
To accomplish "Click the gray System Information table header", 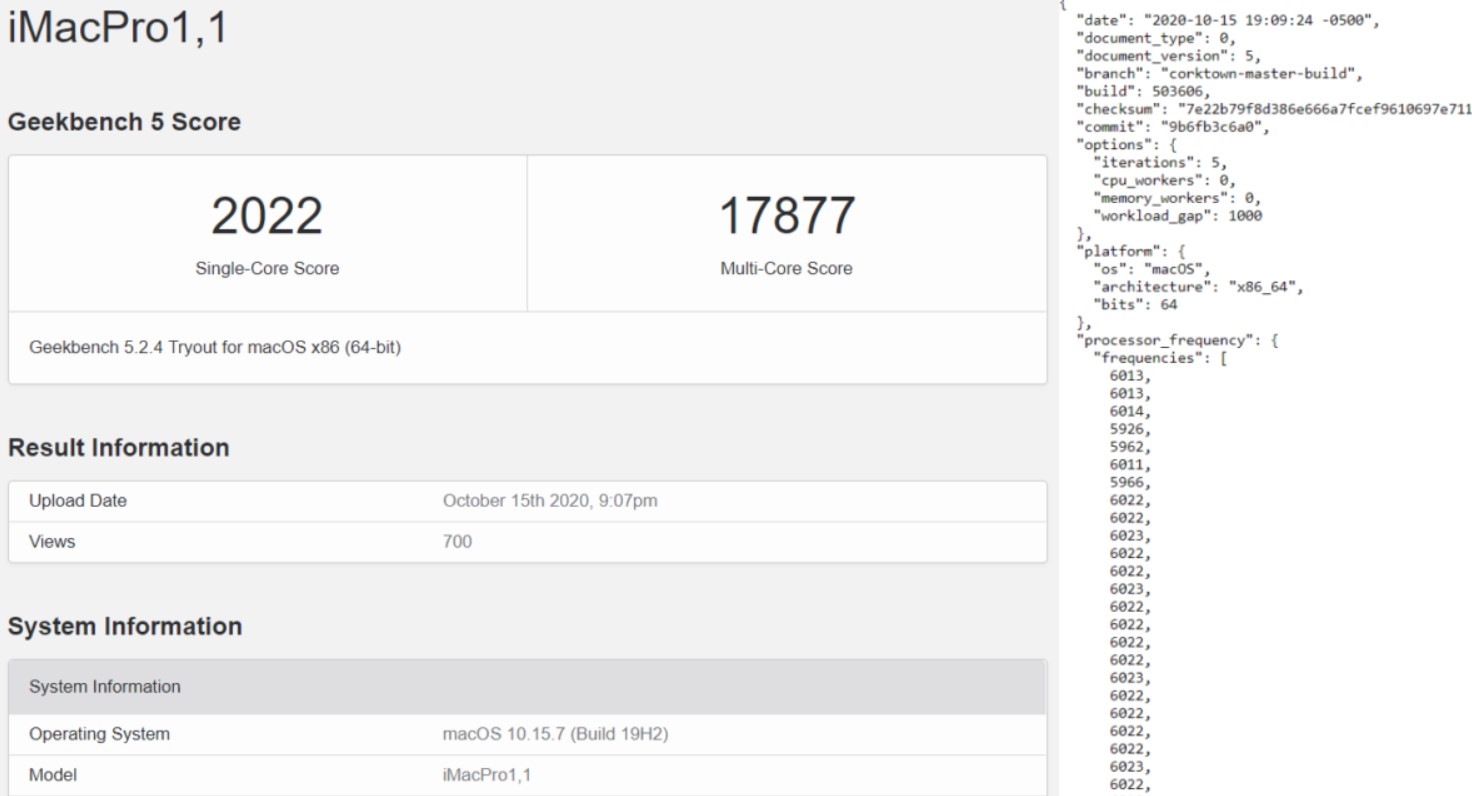I will [528, 687].
